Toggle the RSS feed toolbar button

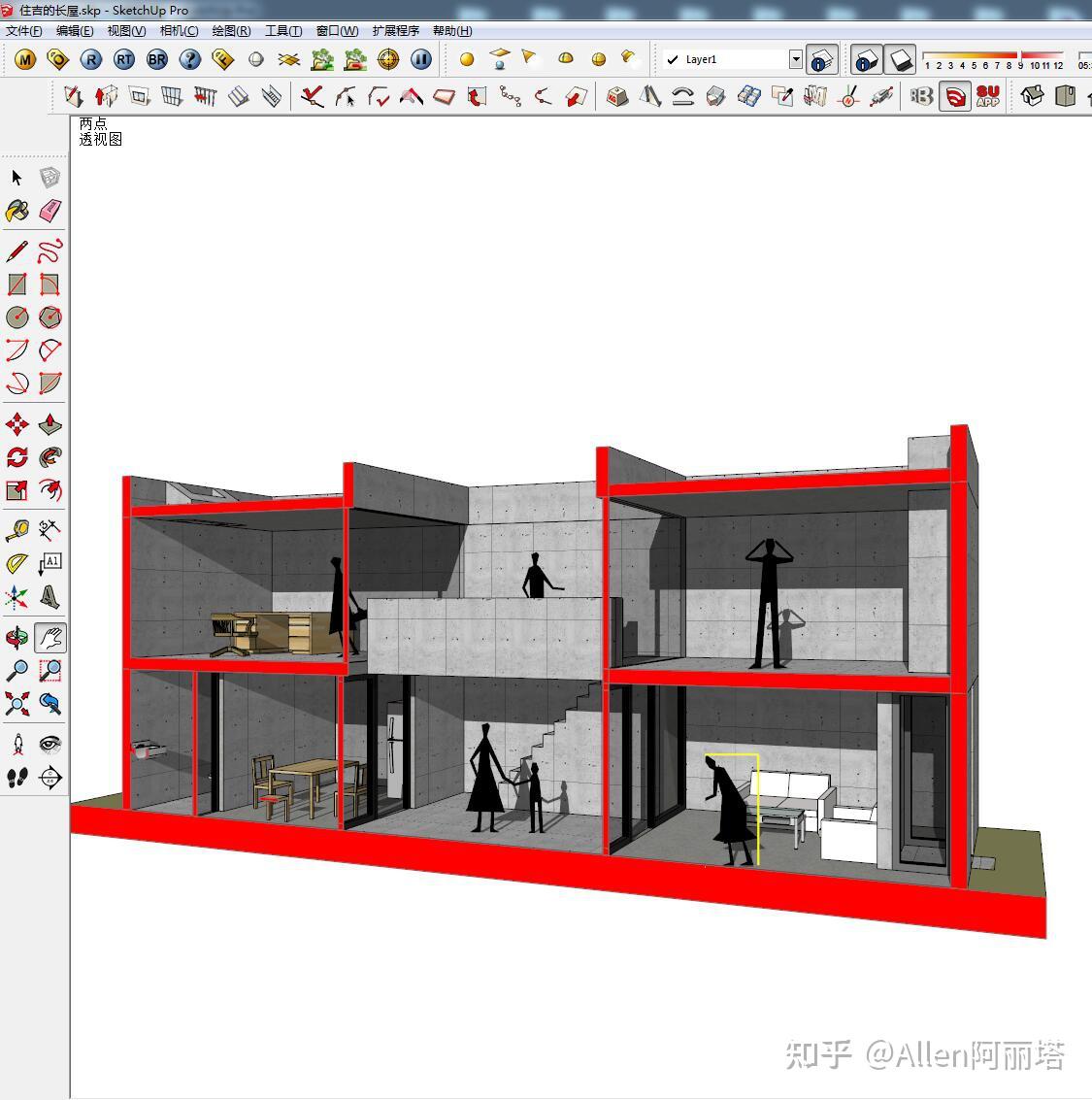[x=955, y=95]
